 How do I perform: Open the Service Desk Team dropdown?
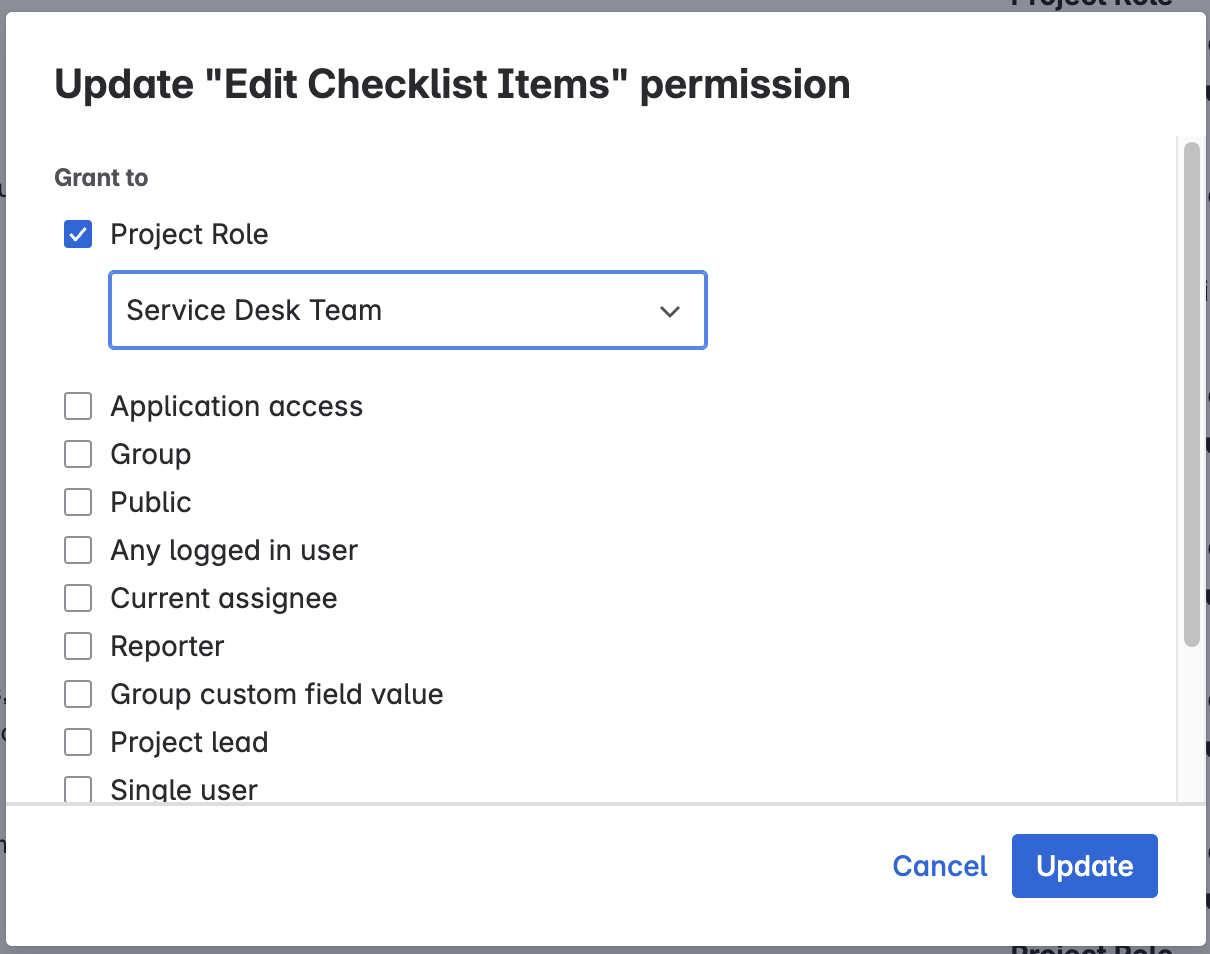tap(407, 310)
